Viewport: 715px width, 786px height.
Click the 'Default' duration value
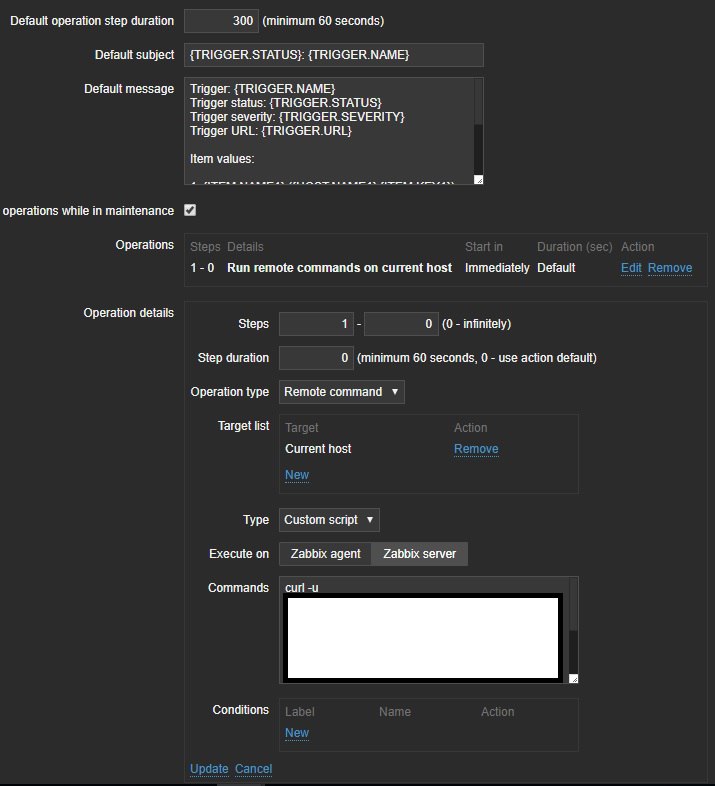coord(556,268)
